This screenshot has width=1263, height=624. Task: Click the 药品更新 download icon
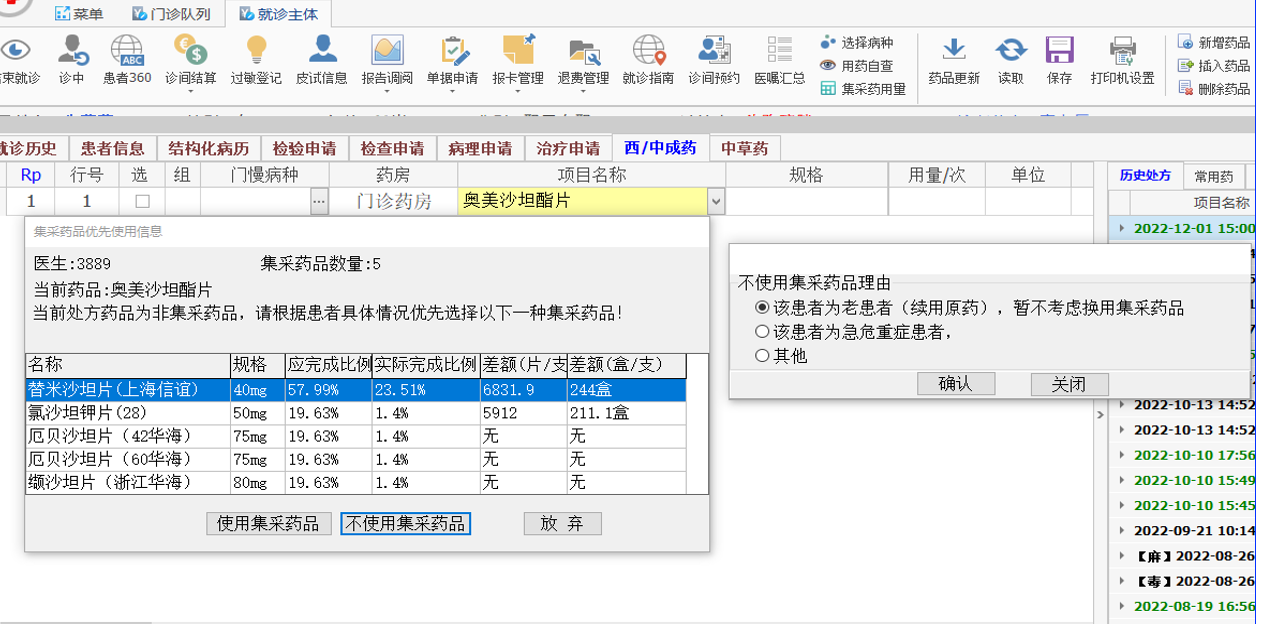(954, 51)
